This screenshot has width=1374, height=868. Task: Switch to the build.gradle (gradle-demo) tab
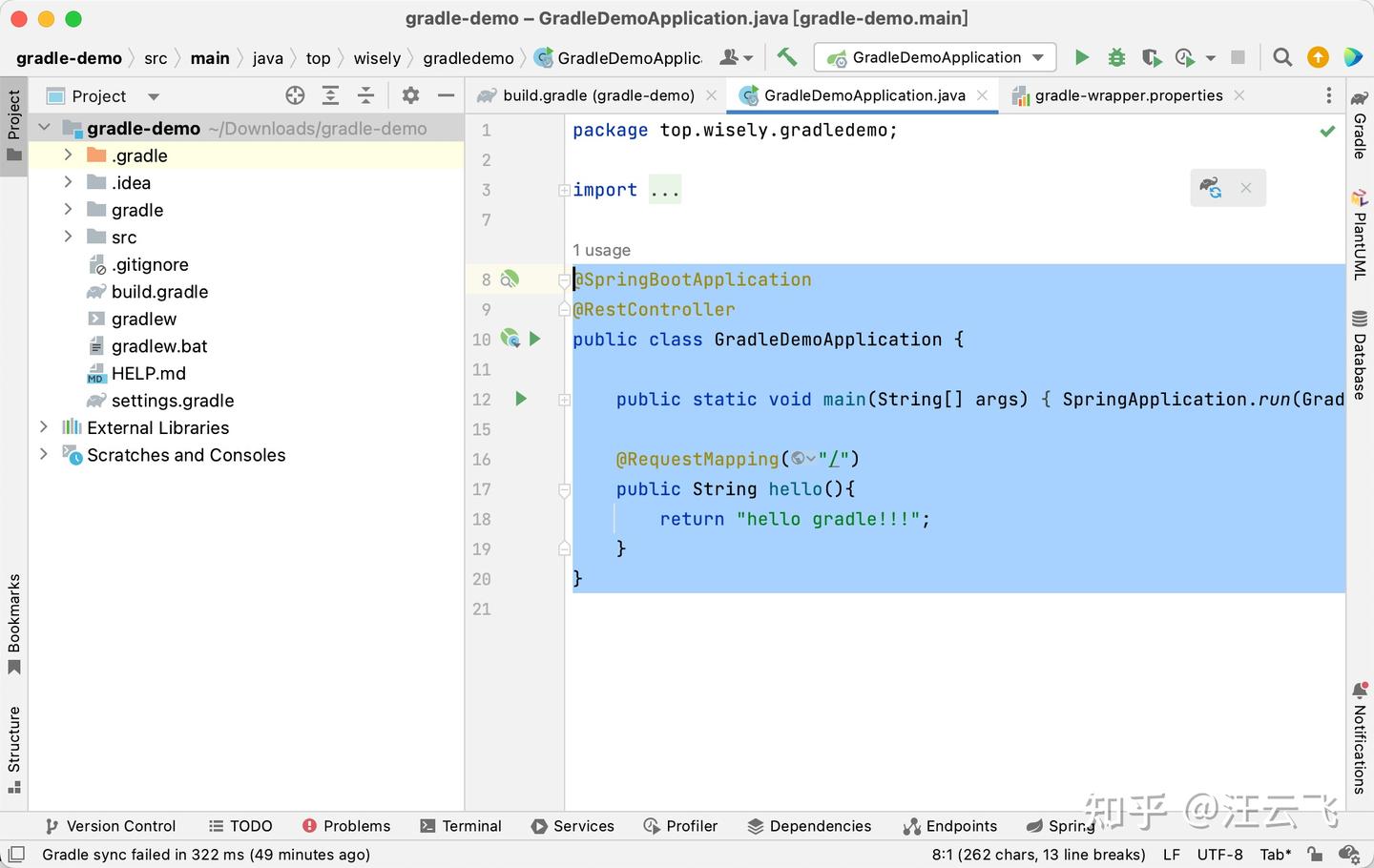click(x=598, y=95)
